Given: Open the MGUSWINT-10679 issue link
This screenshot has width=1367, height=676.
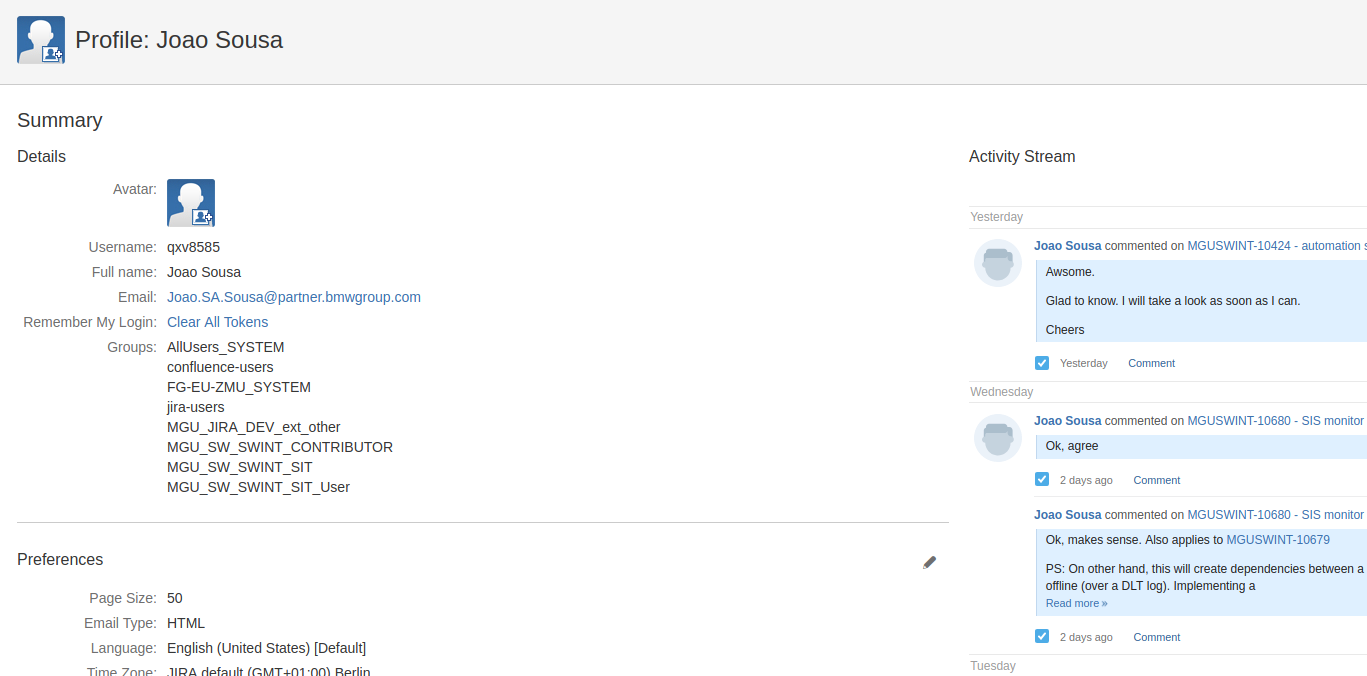Looking at the screenshot, I should (1278, 540).
